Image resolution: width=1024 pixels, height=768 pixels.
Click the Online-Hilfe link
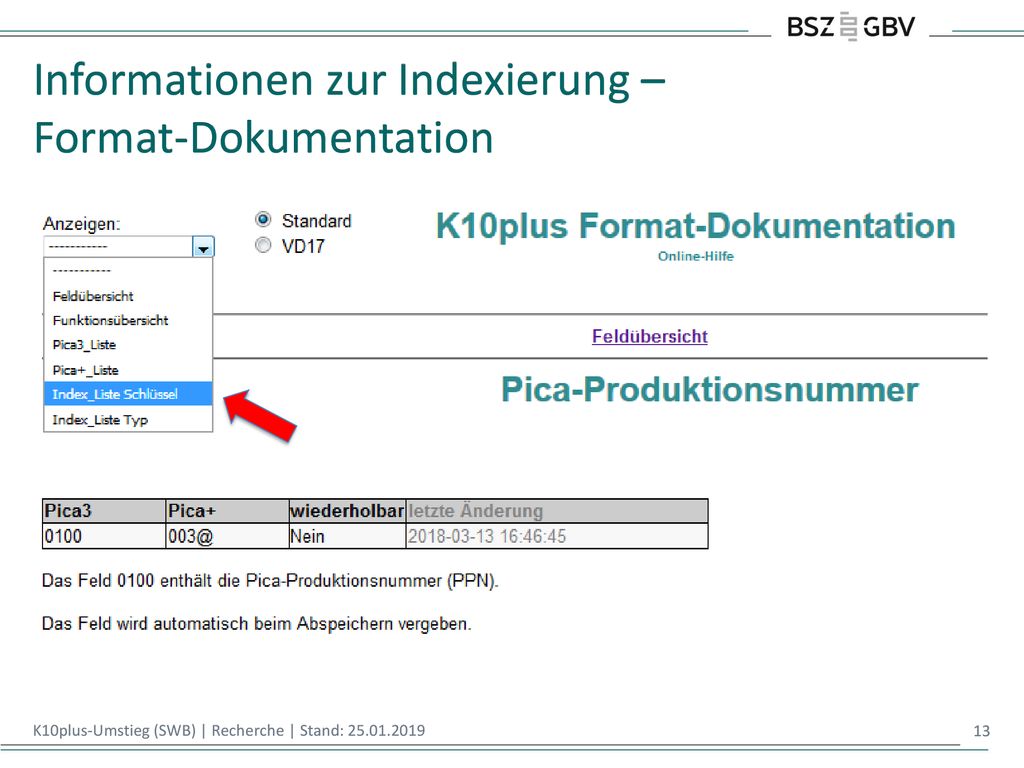coord(696,256)
